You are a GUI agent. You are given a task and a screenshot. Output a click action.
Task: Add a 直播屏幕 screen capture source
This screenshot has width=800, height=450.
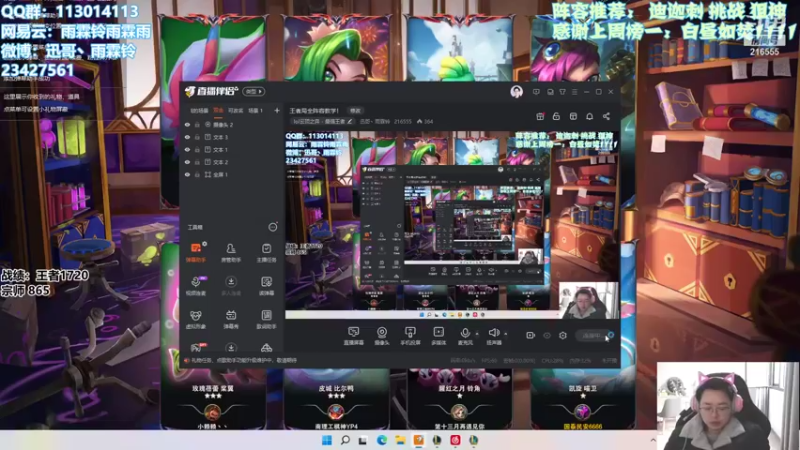[353, 336]
